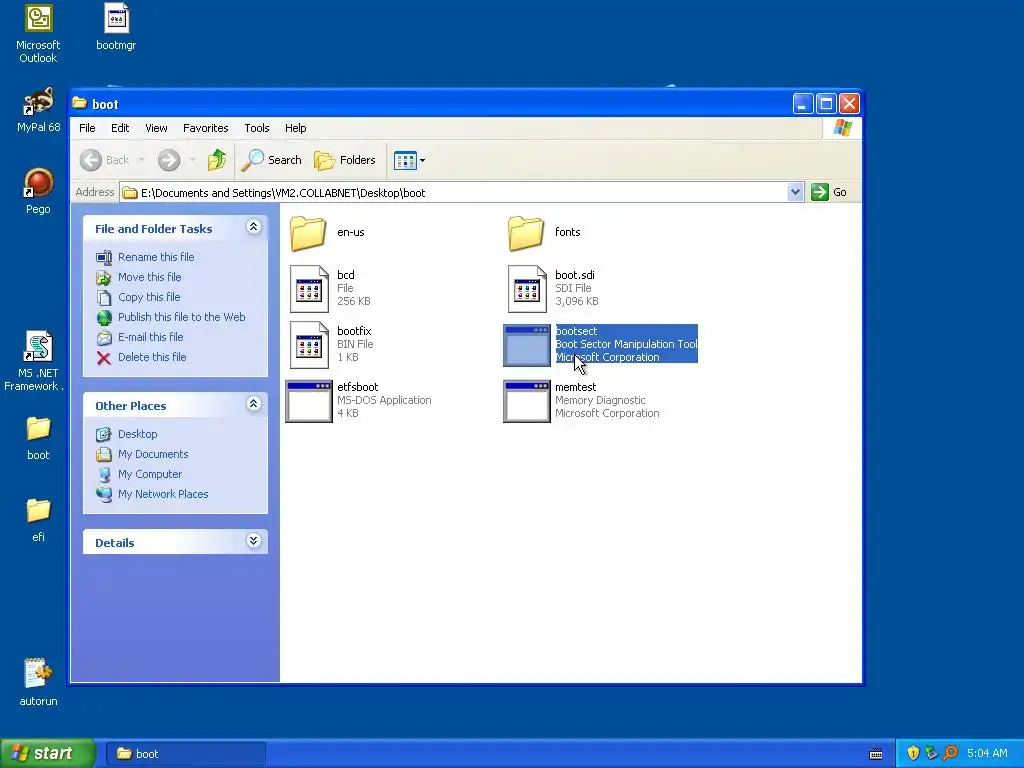Click the boot taskbar button
1024x768 pixels.
pos(185,754)
